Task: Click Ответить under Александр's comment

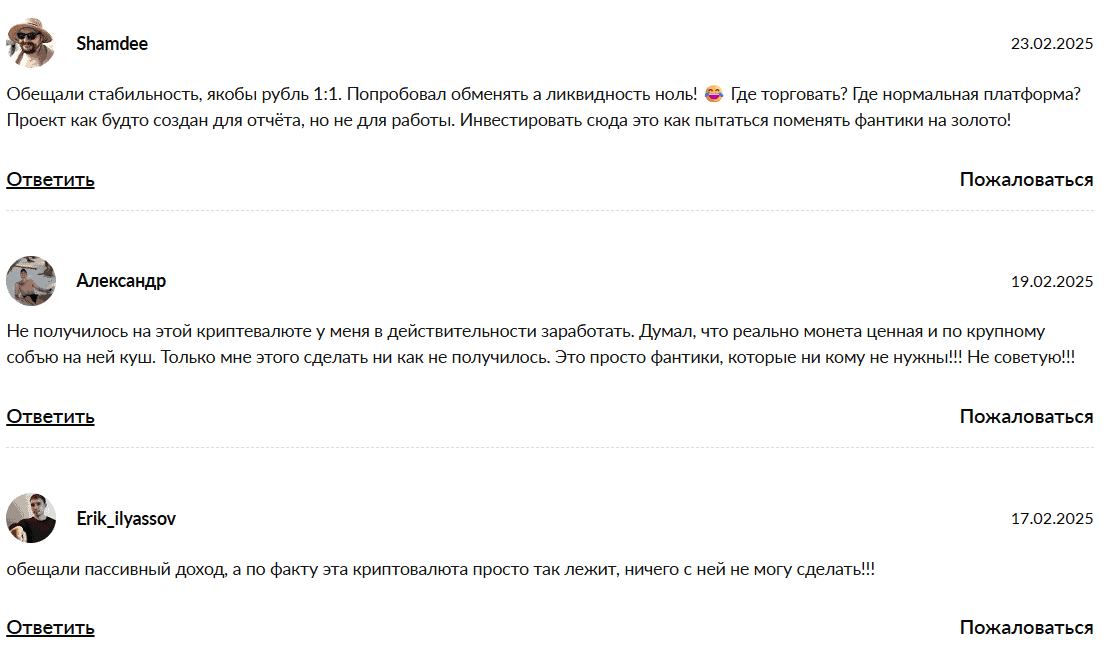Action: (48, 416)
